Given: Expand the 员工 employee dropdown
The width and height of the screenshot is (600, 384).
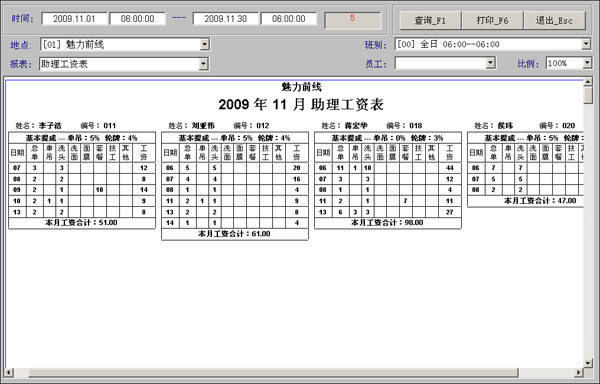Looking at the screenshot, I should tap(491, 63).
